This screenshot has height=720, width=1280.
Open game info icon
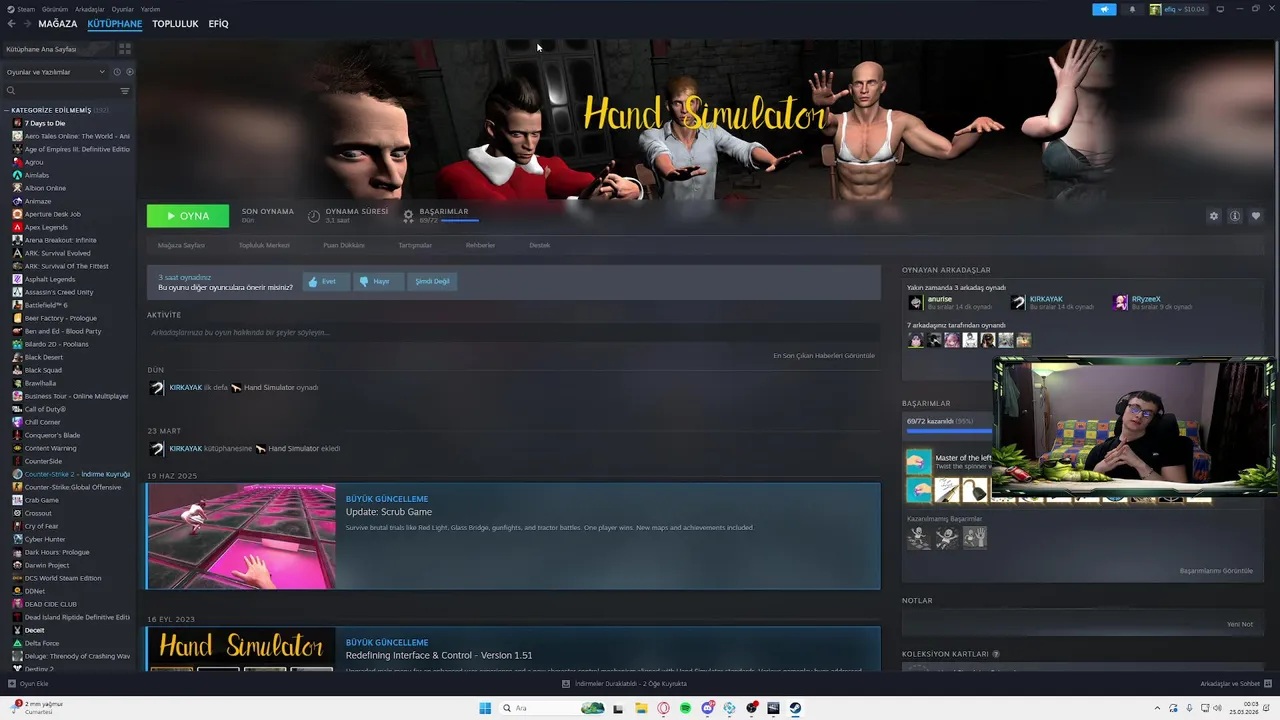tap(1235, 216)
